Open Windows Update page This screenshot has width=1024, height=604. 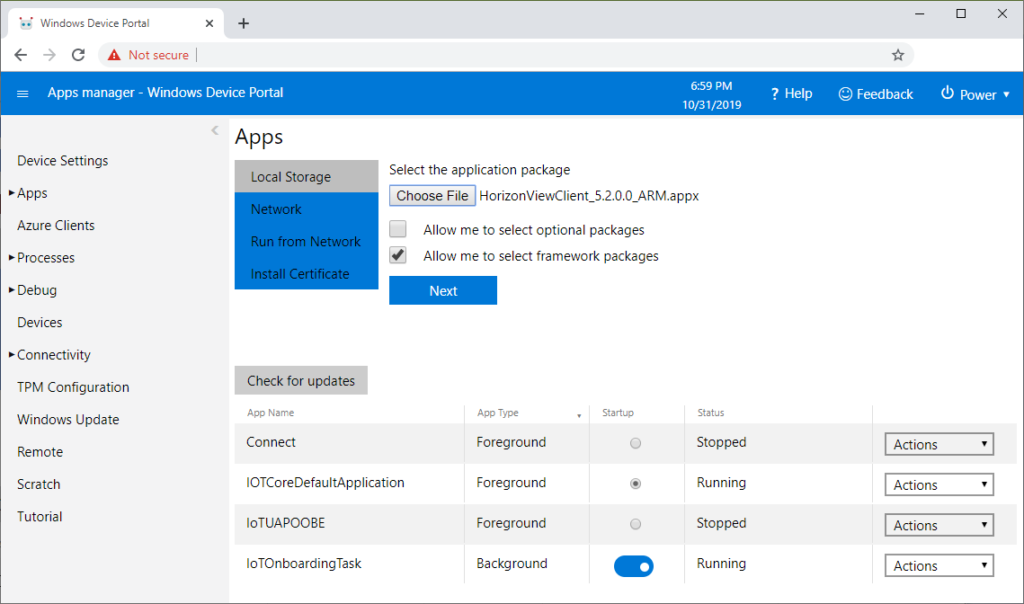(68, 419)
